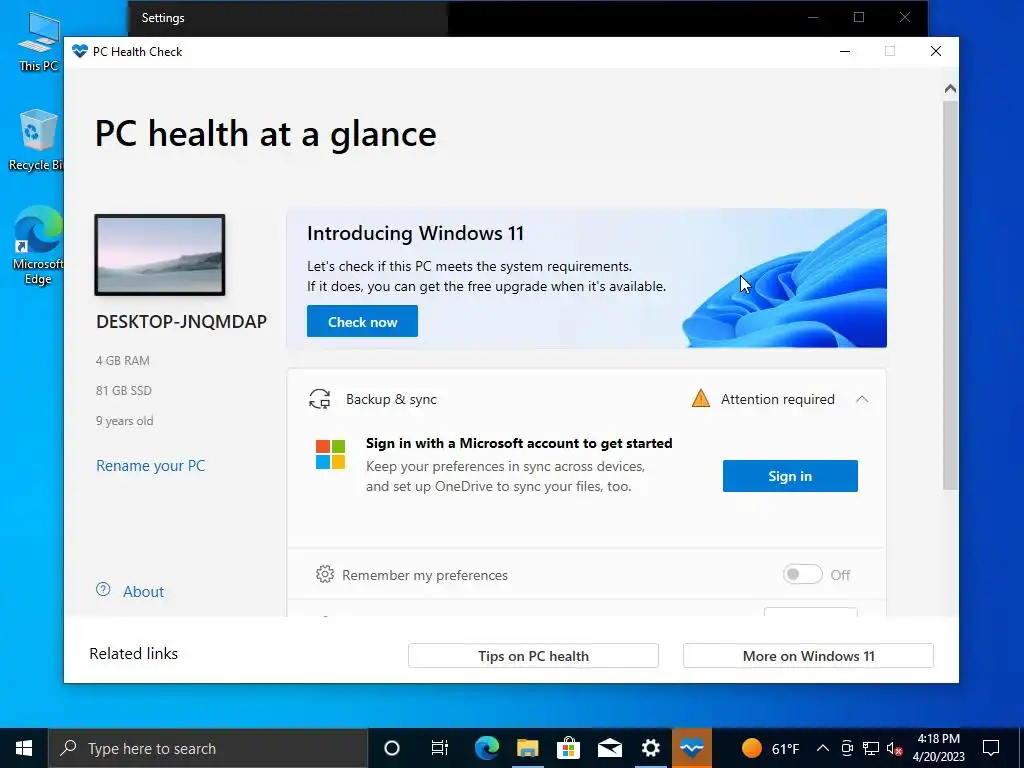
Task: Open the notification Action Center
Action: tap(991, 748)
